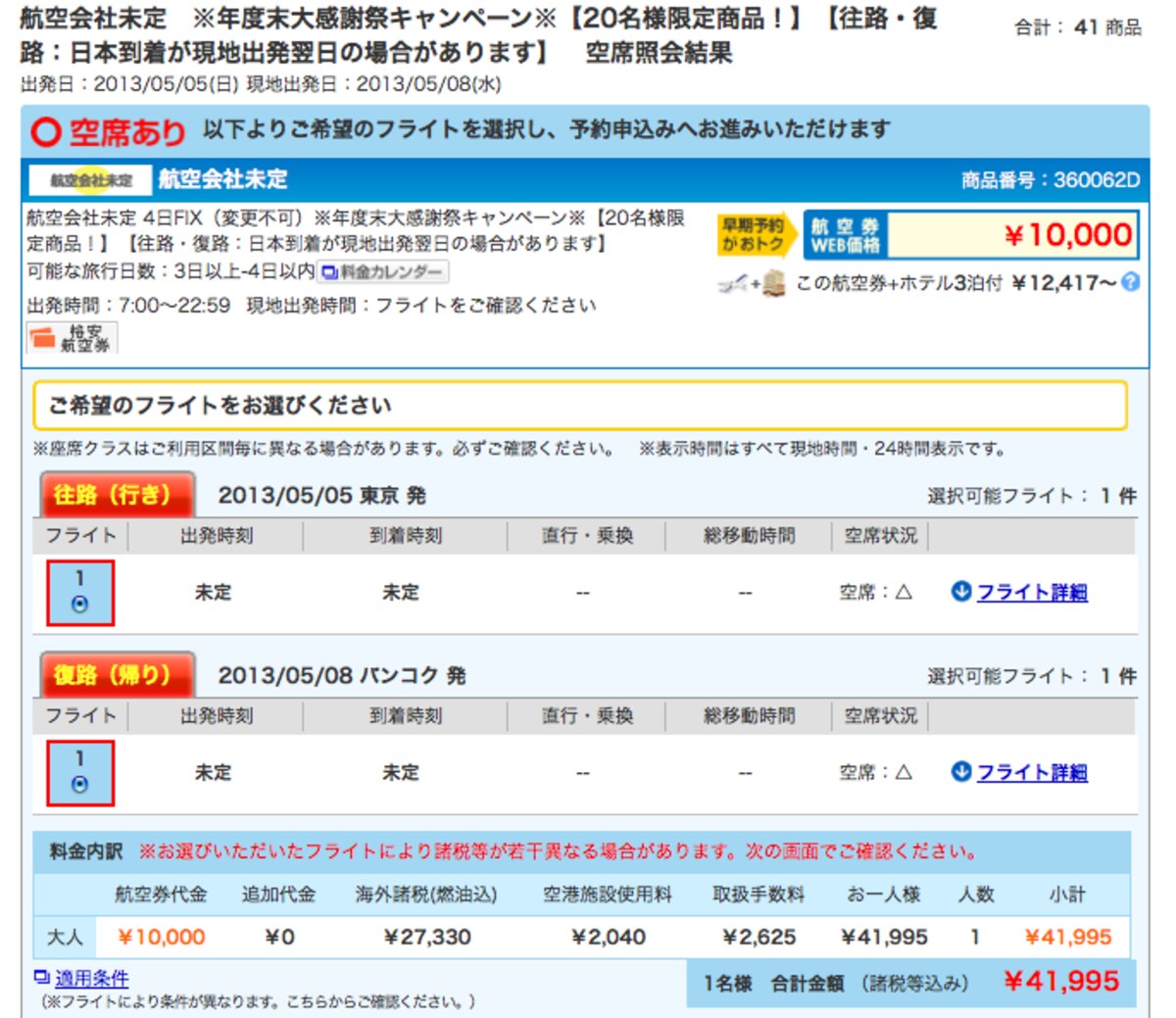Click the 空席状況 column header in outbound table
The image size is (1176, 1018).
881,536
